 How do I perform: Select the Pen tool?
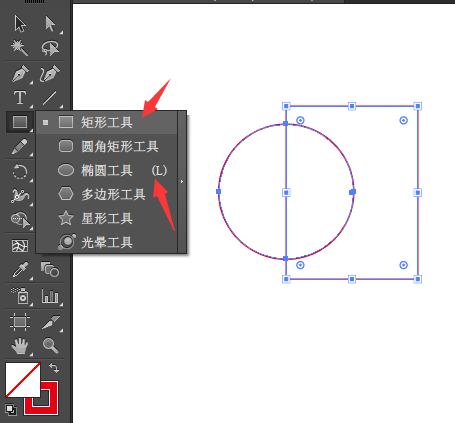pyautogui.click(x=20, y=74)
